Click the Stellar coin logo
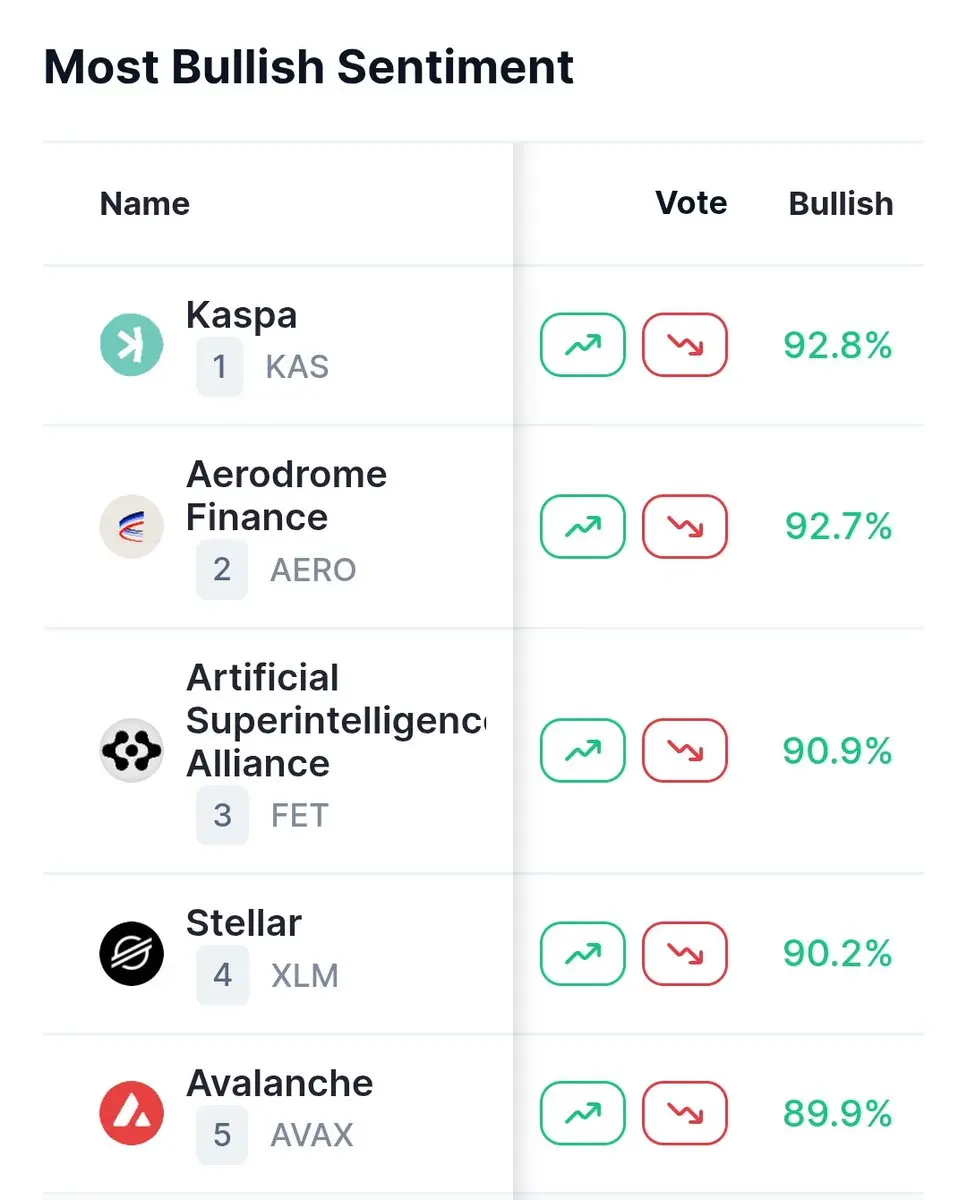 pyautogui.click(x=131, y=954)
